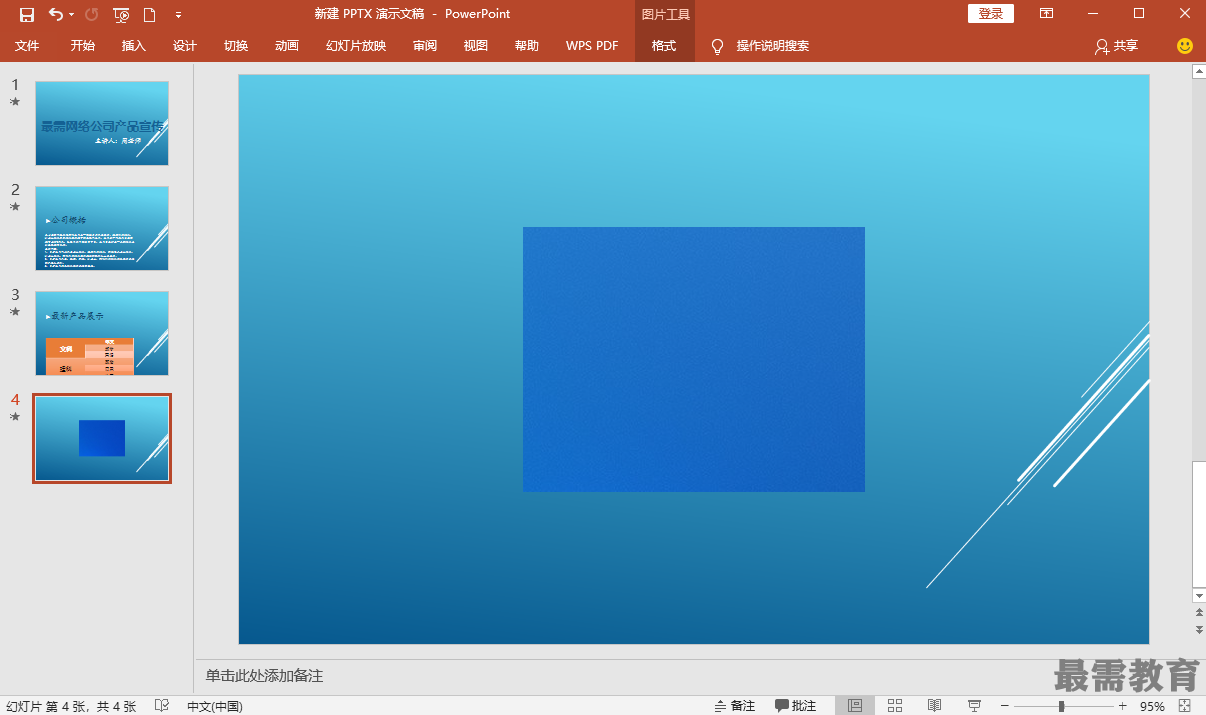Click the 共享 share button
The width and height of the screenshot is (1206, 715).
(1117, 46)
